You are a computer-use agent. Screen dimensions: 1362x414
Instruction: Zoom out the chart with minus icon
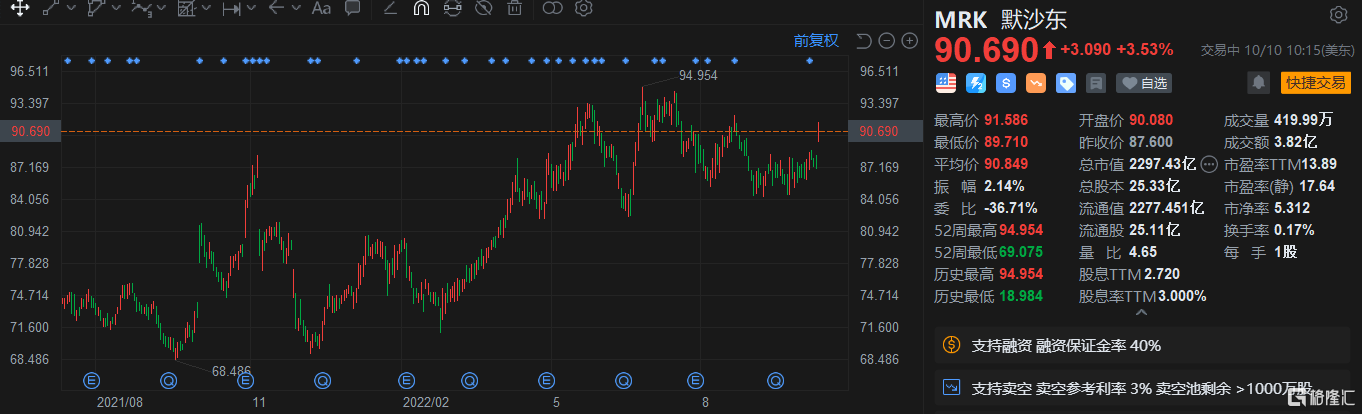(887, 41)
